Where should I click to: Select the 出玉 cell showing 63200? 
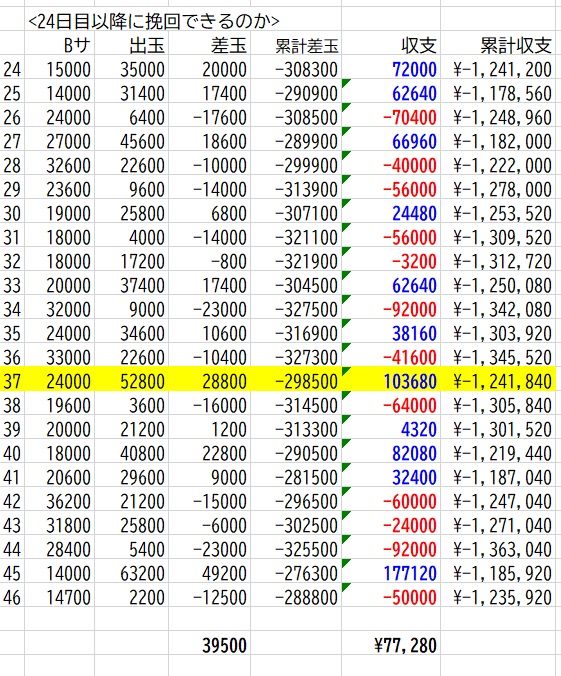(132, 573)
